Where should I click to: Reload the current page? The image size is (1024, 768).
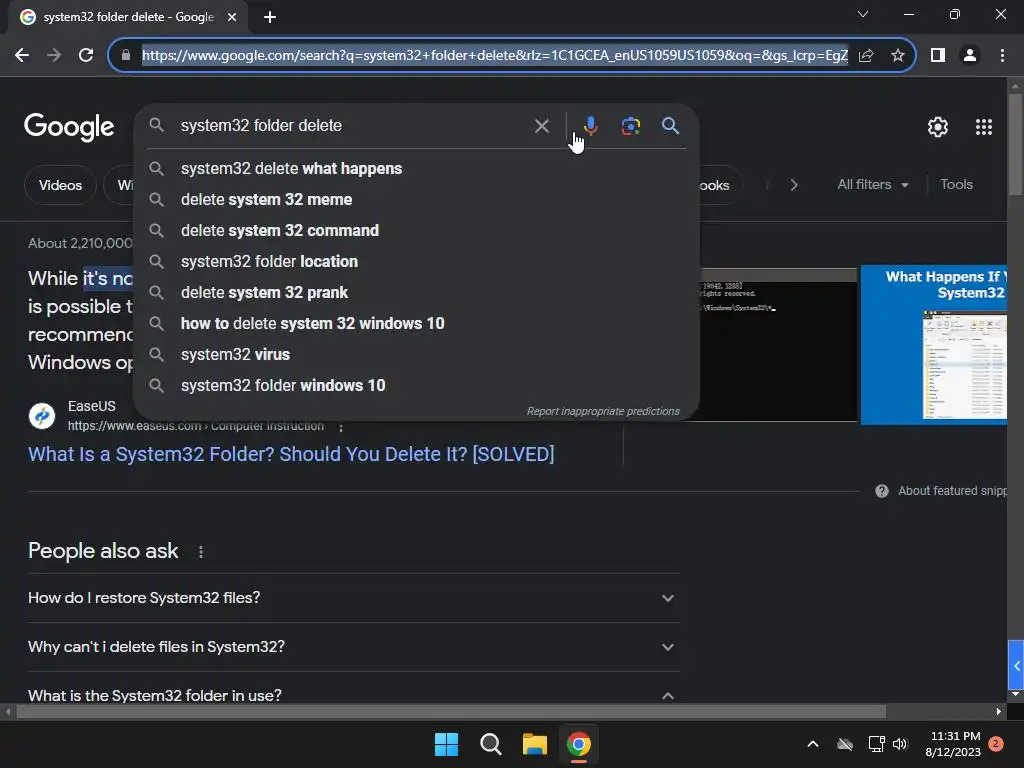(86, 56)
